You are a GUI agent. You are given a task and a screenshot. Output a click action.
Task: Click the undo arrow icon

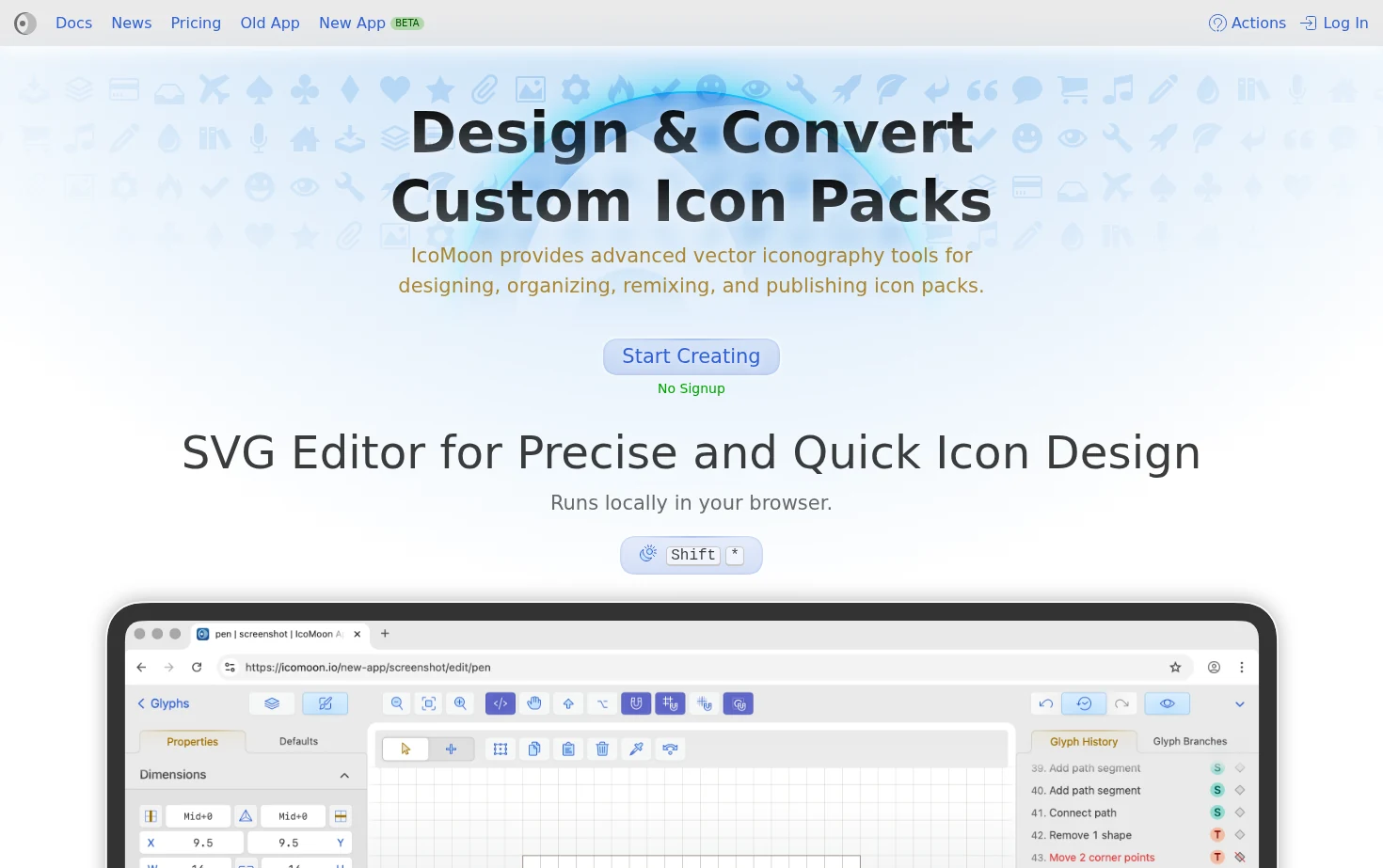coord(1046,703)
